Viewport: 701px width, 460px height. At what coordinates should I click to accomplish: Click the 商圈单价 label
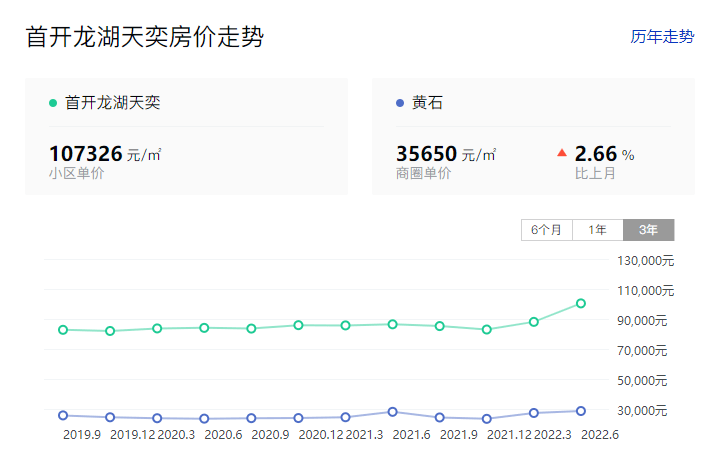(423, 173)
